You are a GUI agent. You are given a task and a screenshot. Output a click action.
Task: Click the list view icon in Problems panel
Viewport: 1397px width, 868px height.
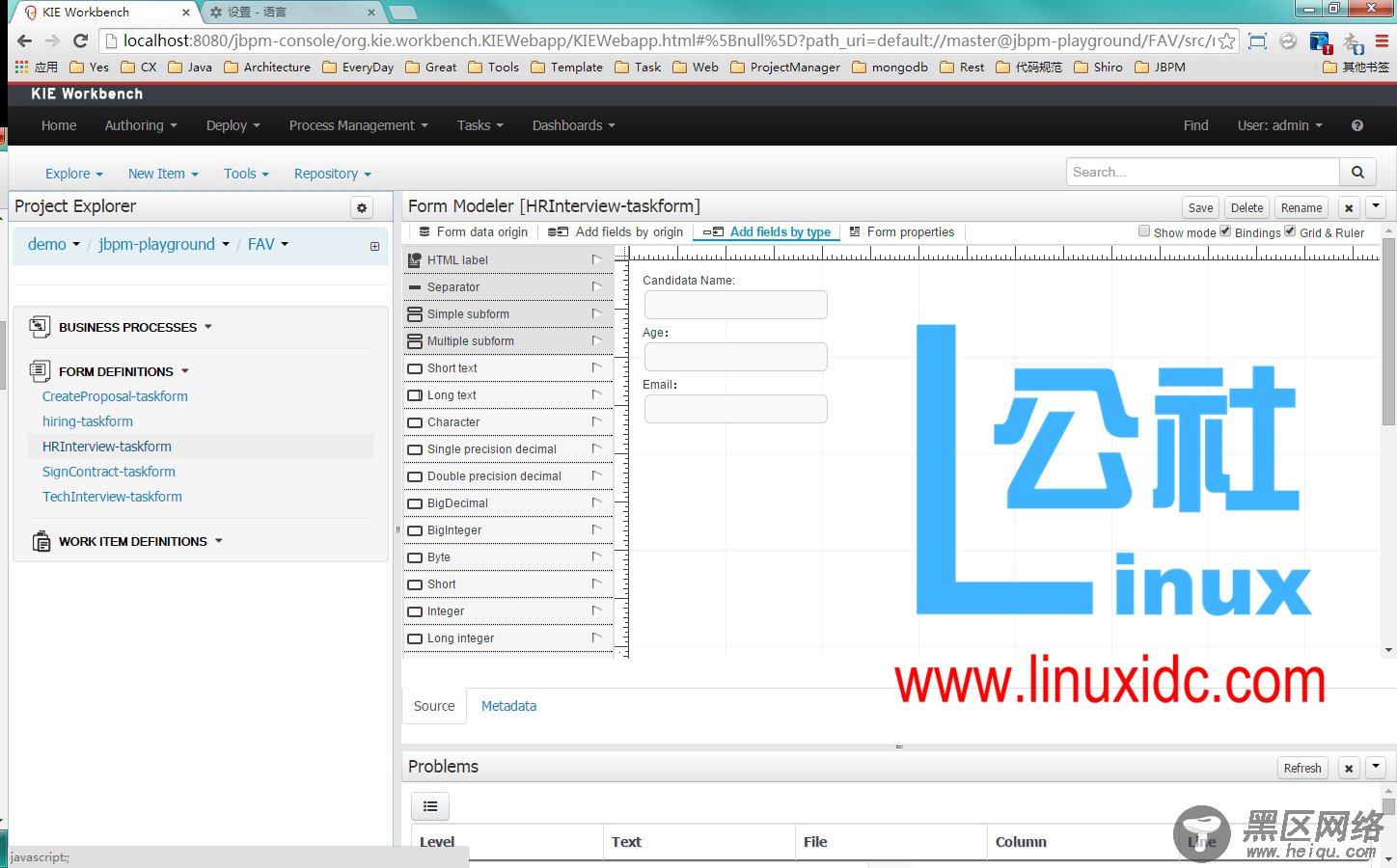pyautogui.click(x=430, y=806)
